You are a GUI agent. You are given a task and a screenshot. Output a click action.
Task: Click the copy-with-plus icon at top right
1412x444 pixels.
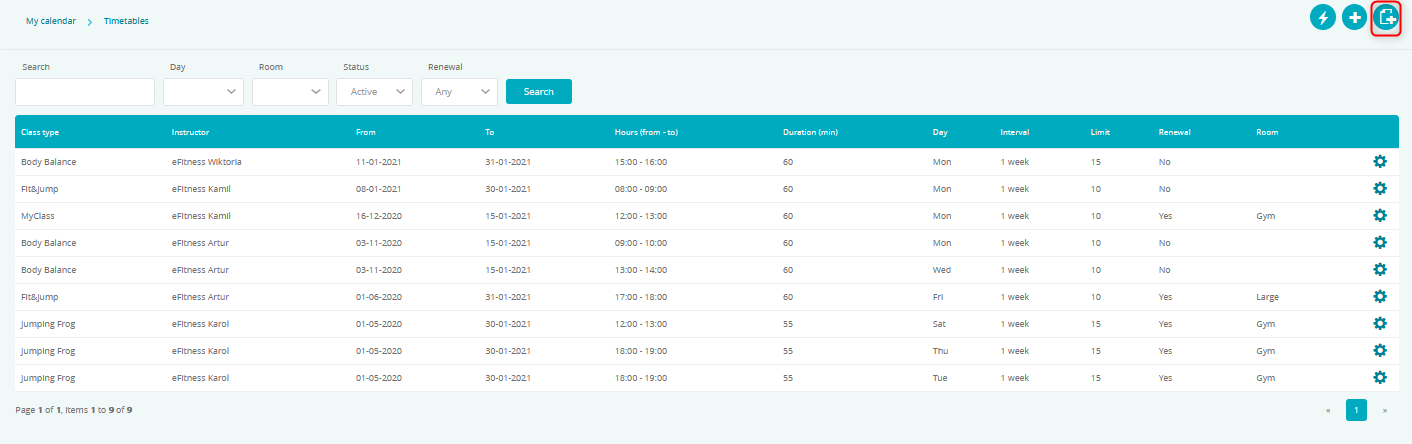(x=1386, y=17)
